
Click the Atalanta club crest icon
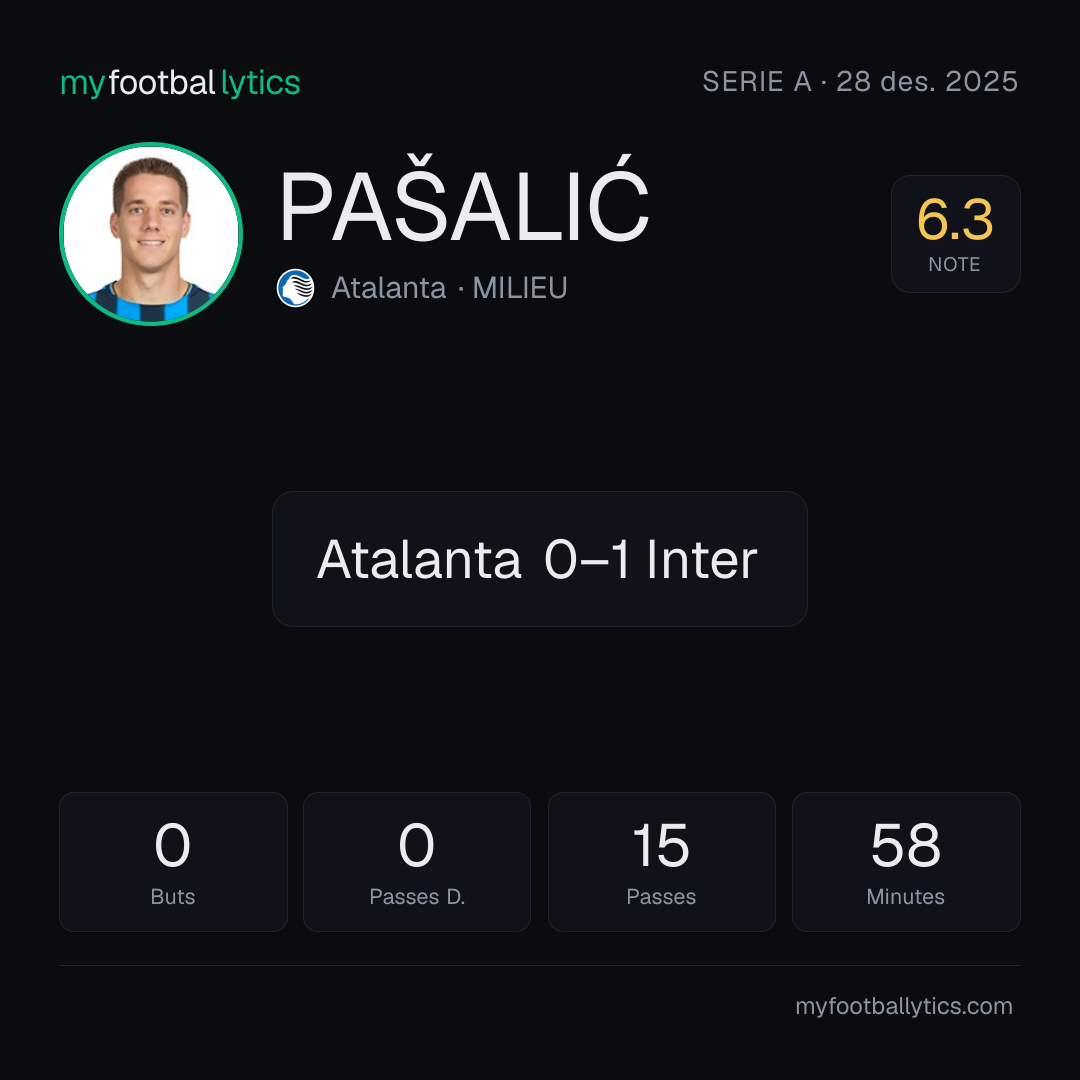pos(295,288)
